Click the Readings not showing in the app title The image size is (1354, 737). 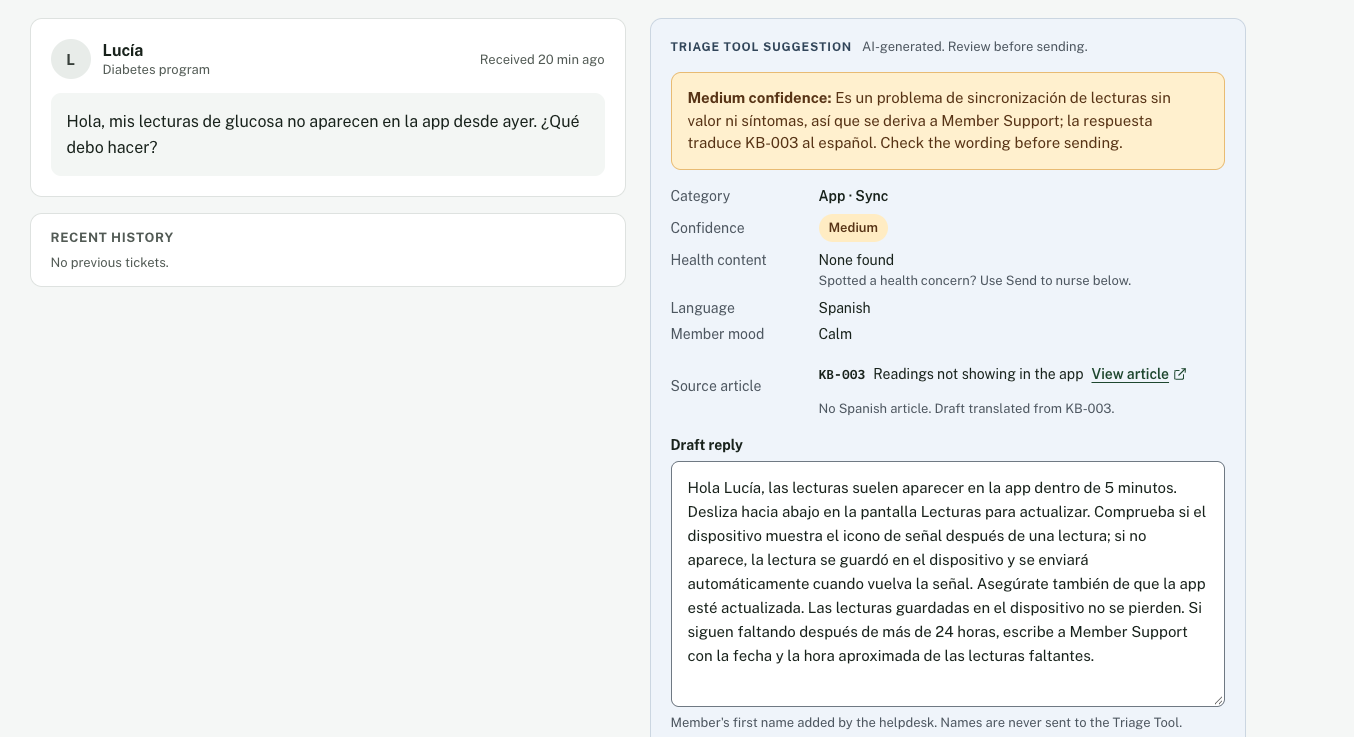click(978, 374)
